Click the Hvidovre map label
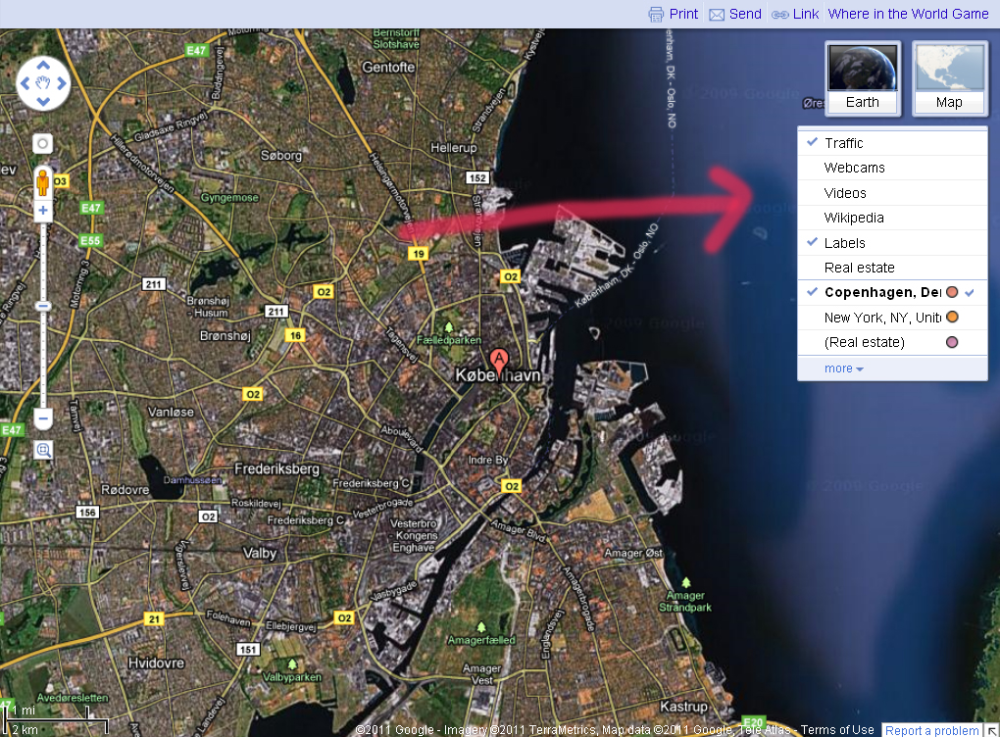 pos(156,663)
